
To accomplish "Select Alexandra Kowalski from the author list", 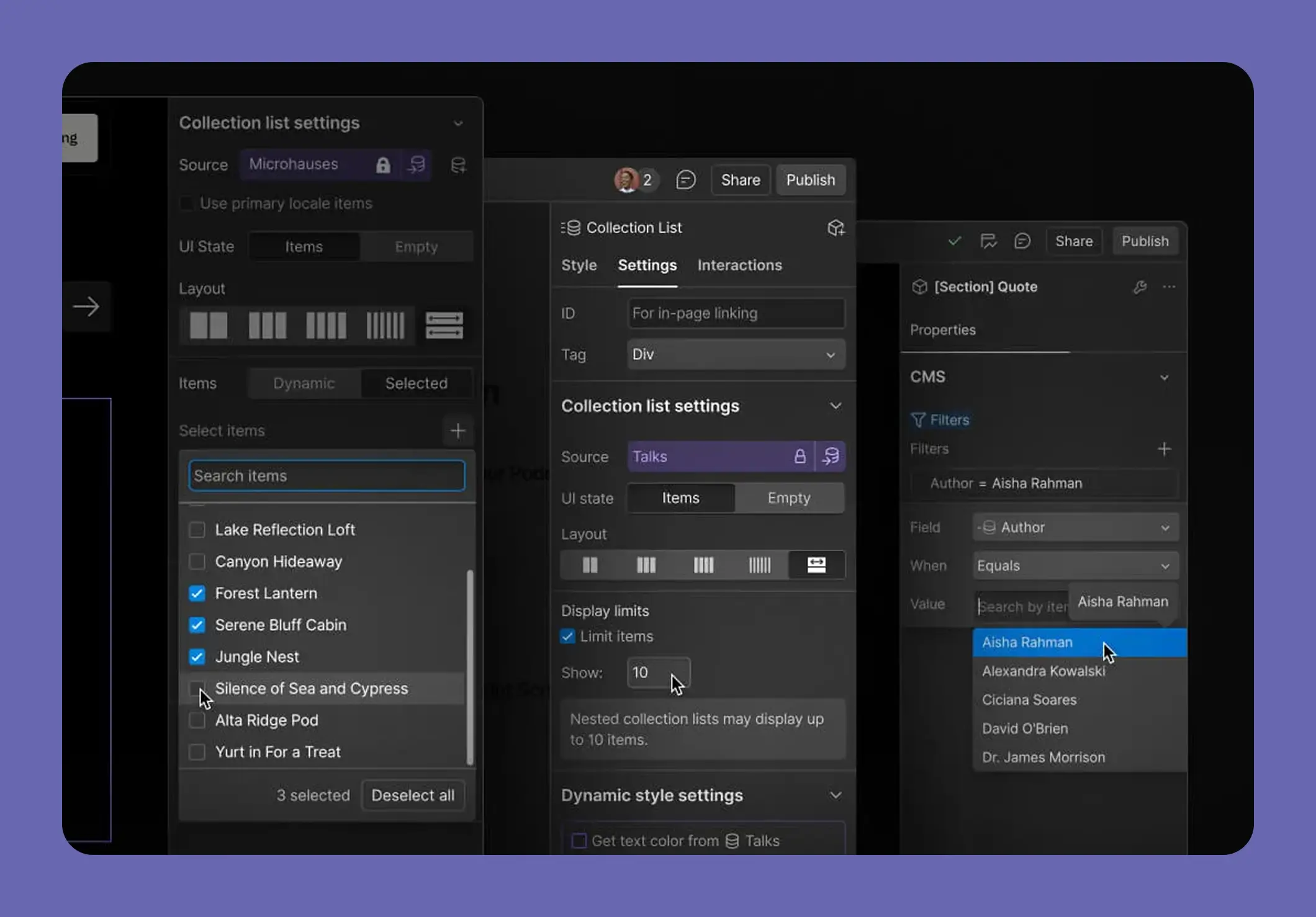I will (x=1043, y=671).
